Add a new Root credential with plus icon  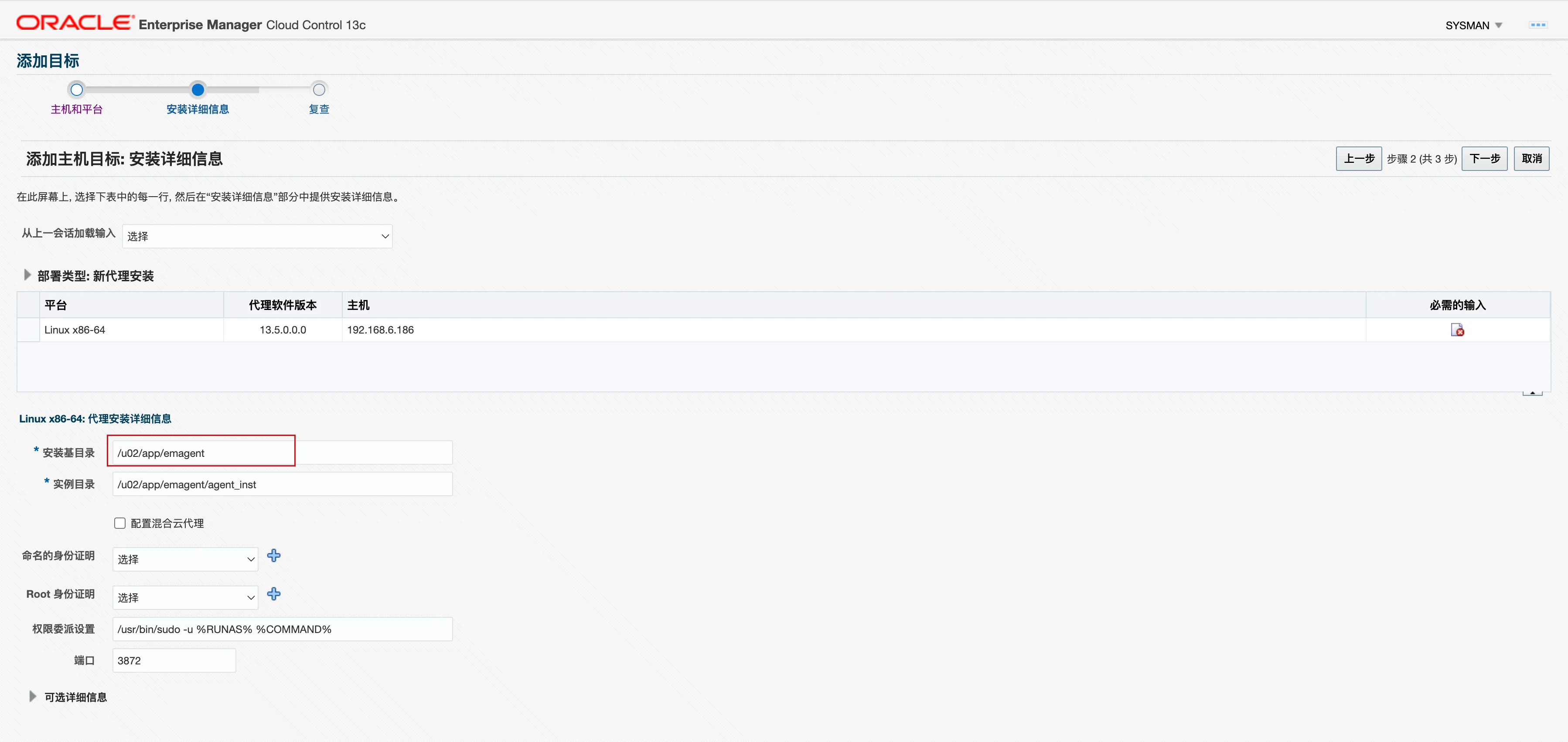coord(274,593)
